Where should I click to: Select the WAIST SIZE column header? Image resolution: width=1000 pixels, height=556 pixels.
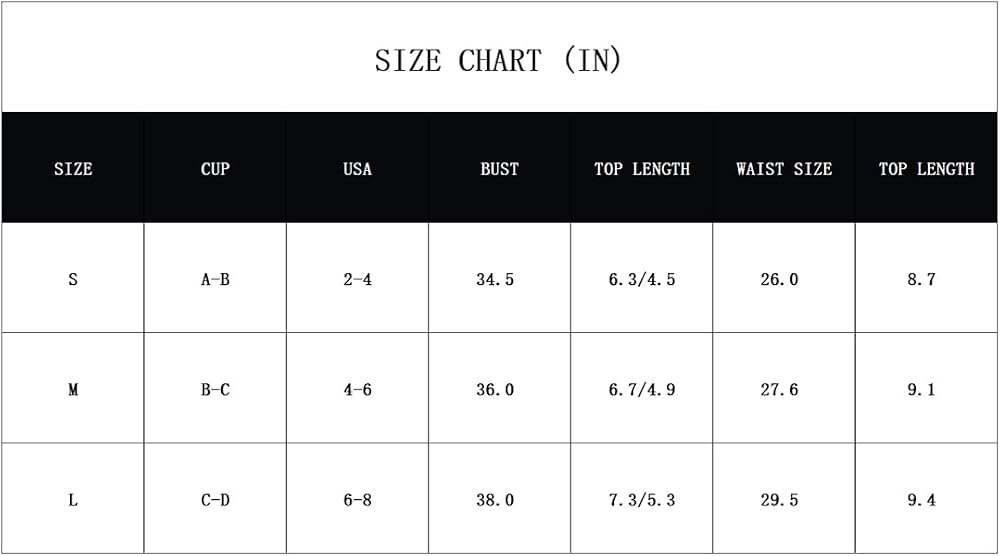tap(784, 169)
